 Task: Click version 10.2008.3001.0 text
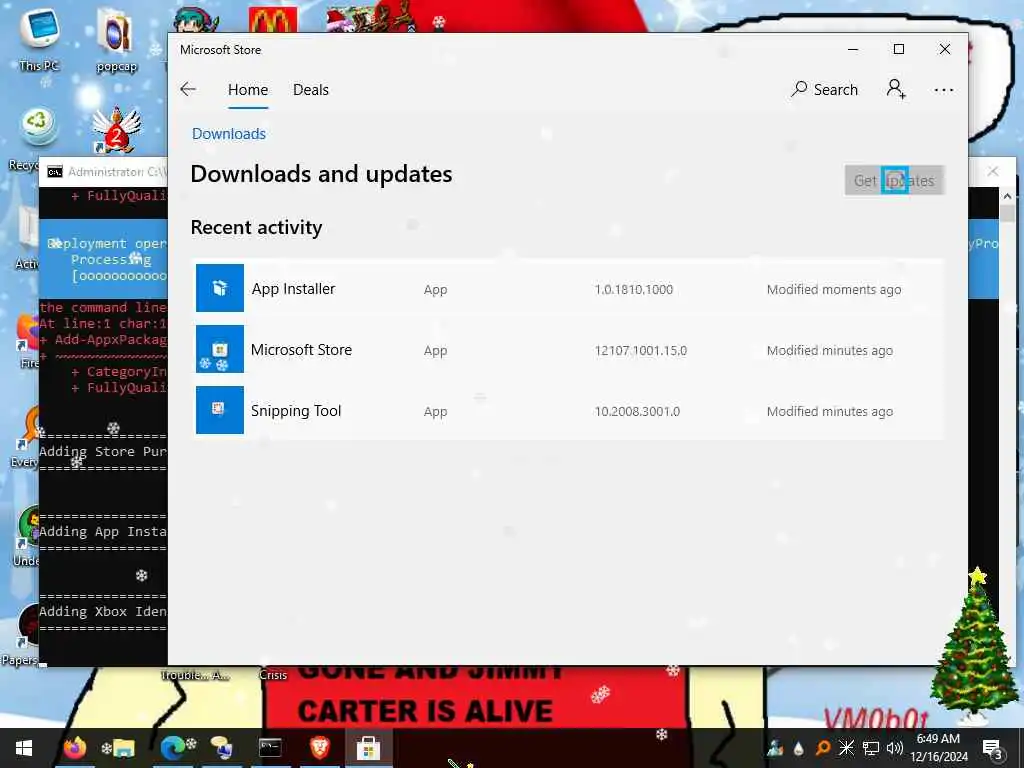637,411
